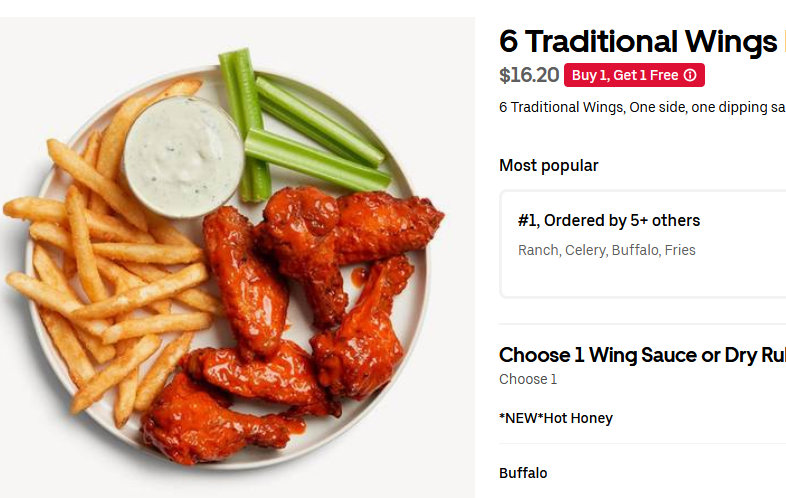Click the $16.20 price label
The width and height of the screenshot is (786, 498).
coord(529,75)
